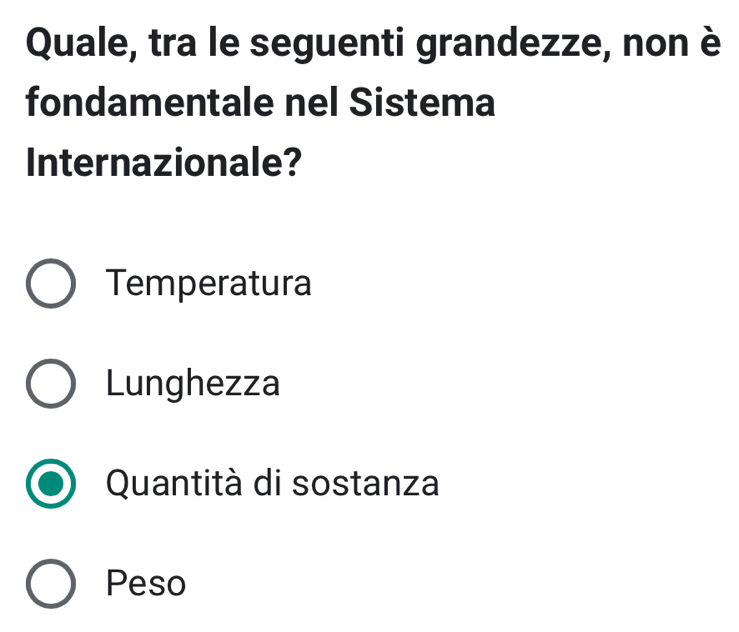Viewport: 739px width, 632px height.
Task: Click the "fondamentale nel Sistema" question line
Action: point(261,103)
